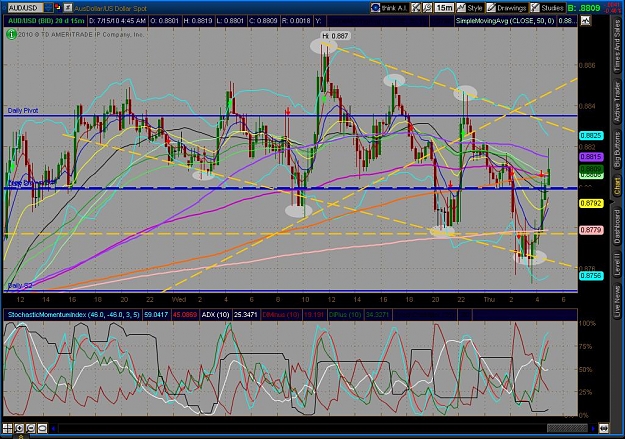The height and width of the screenshot is (439, 625).
Task: Click the green 0.8809 price label
Action: [591, 169]
